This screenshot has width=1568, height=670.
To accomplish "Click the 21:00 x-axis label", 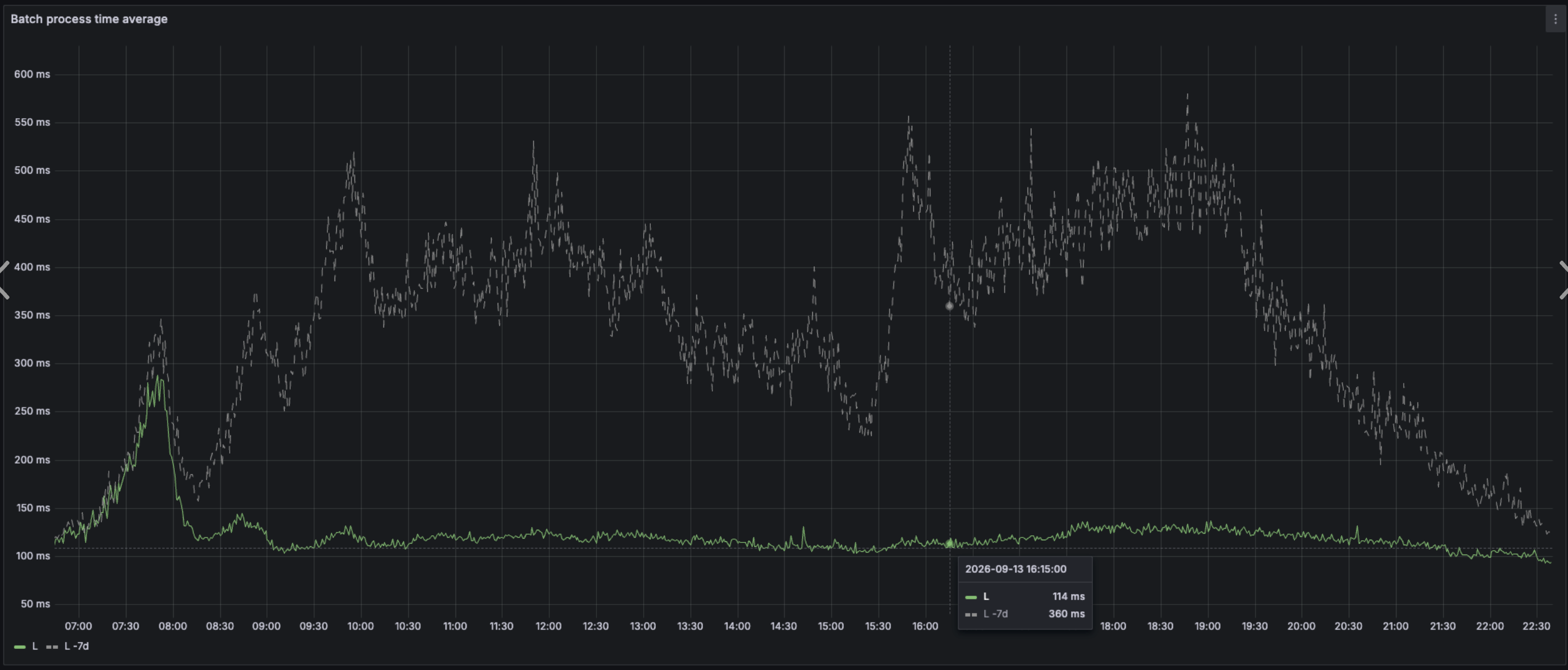I will pyautogui.click(x=1395, y=626).
